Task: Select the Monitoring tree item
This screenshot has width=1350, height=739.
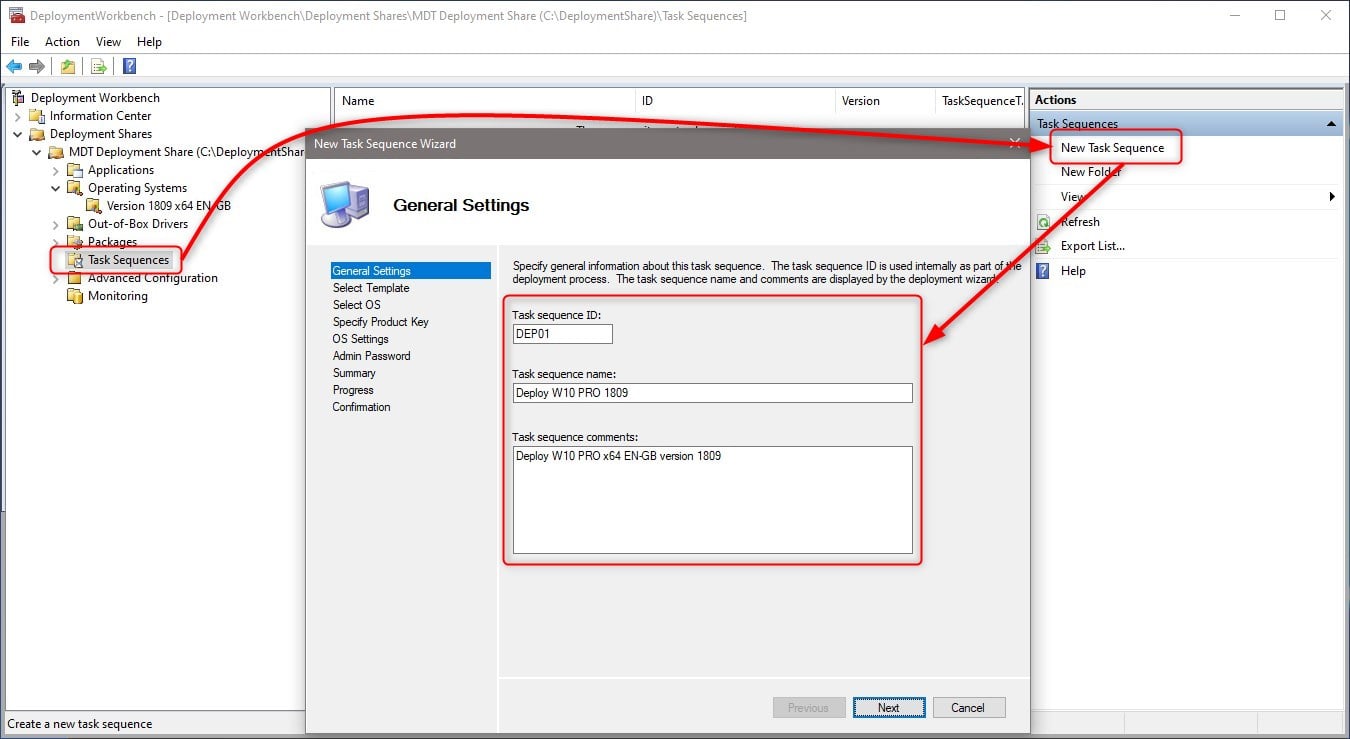Action: pyautogui.click(x=117, y=296)
